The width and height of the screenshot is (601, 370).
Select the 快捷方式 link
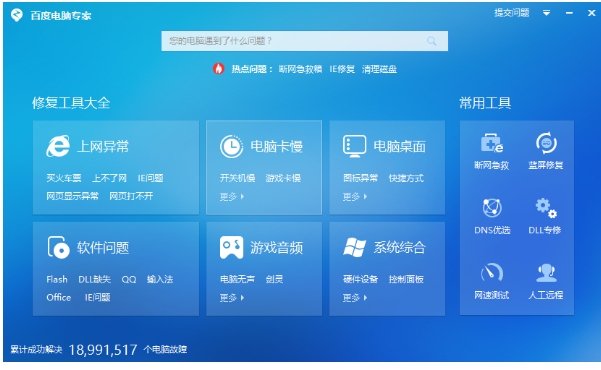pyautogui.click(x=406, y=178)
